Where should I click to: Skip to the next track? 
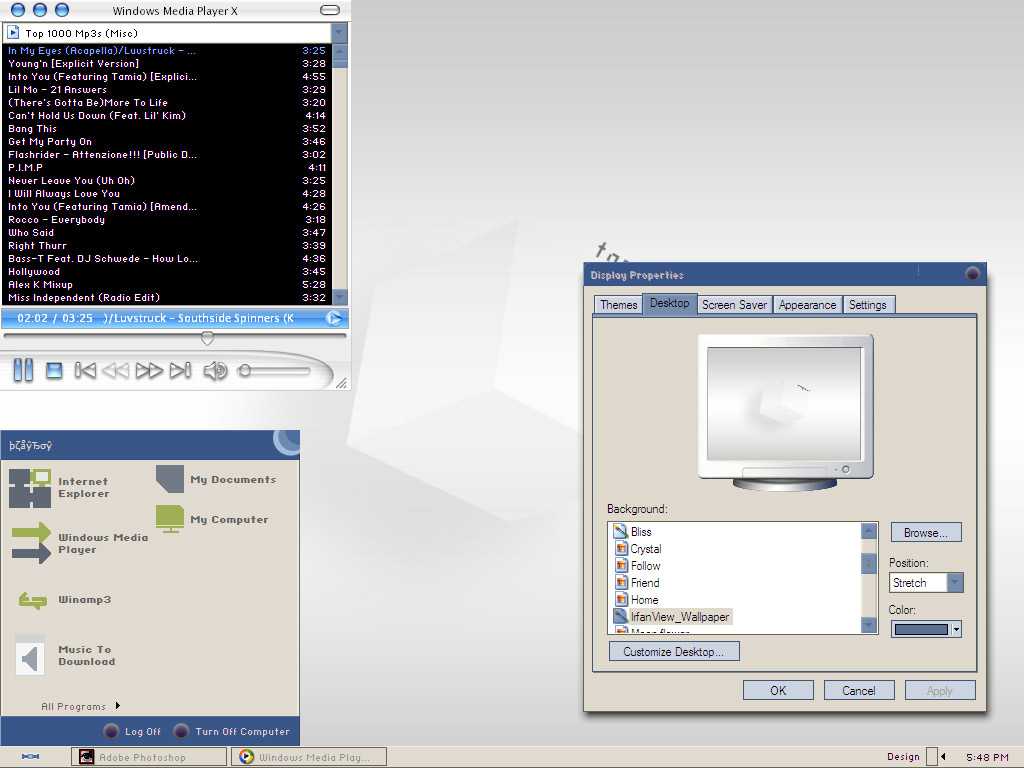pos(180,370)
